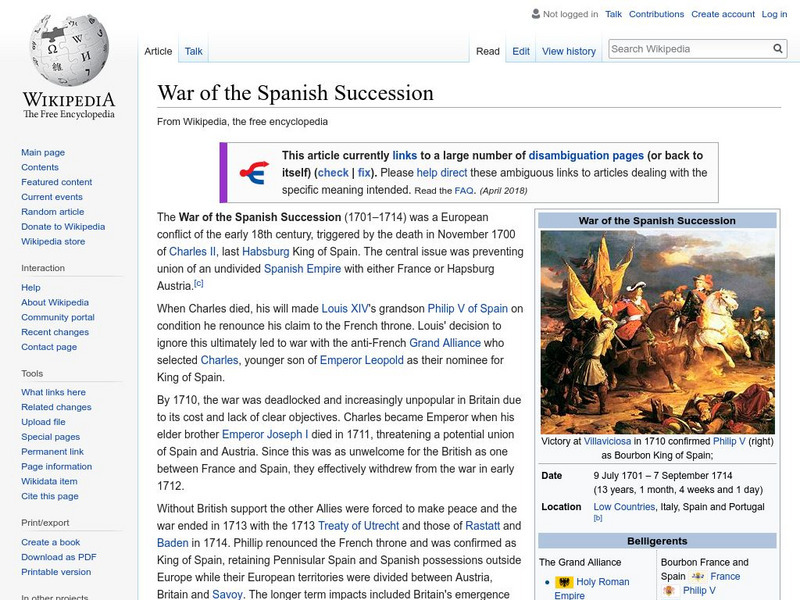Click the Philip V coat of arms icon

(x=670, y=591)
